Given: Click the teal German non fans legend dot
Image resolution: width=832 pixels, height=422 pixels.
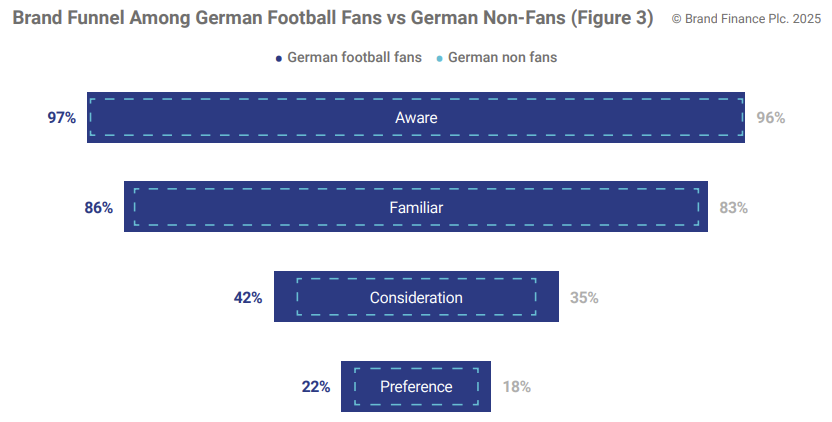Looking at the screenshot, I should (440, 58).
